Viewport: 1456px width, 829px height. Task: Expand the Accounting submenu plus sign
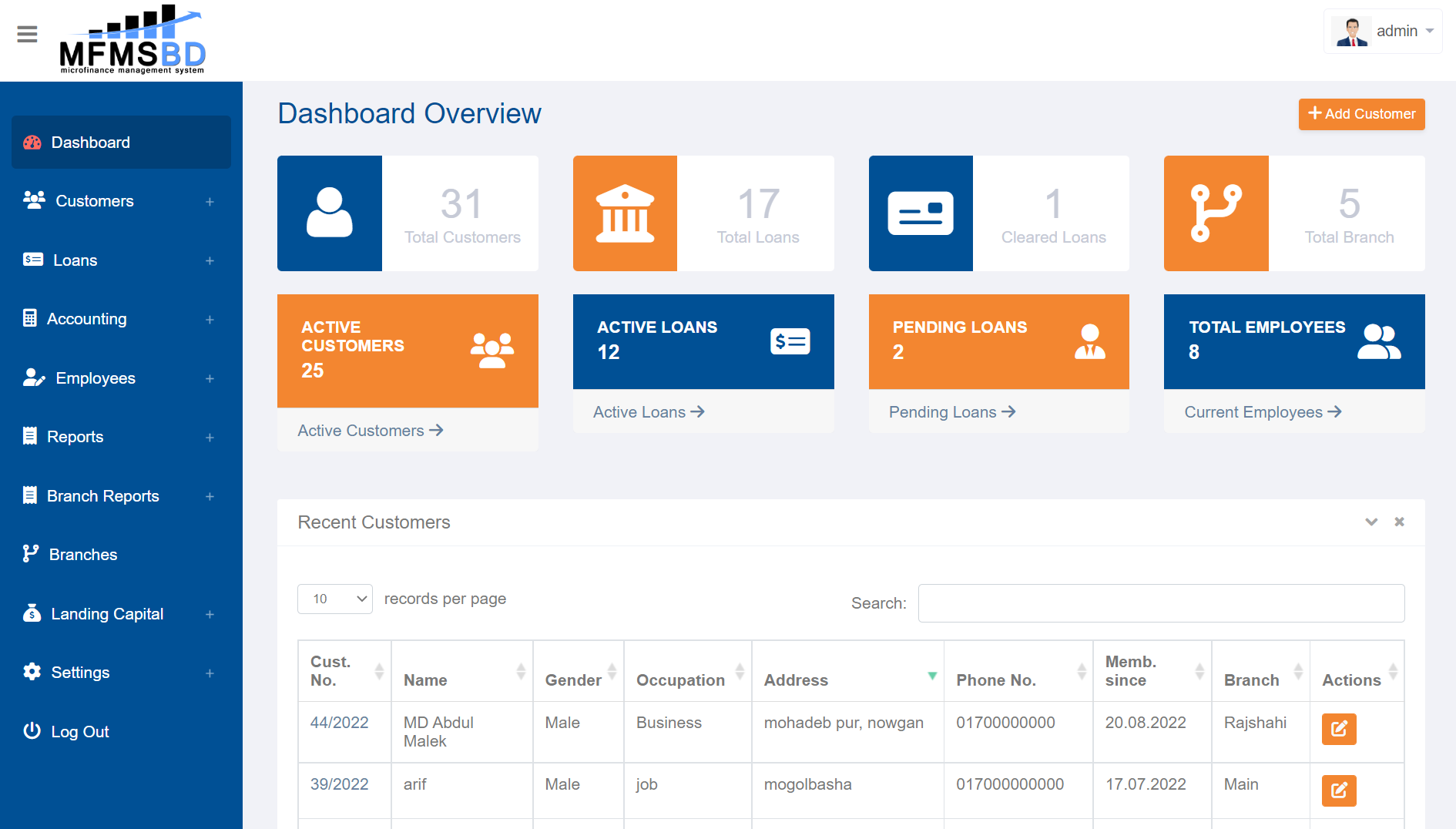210,320
